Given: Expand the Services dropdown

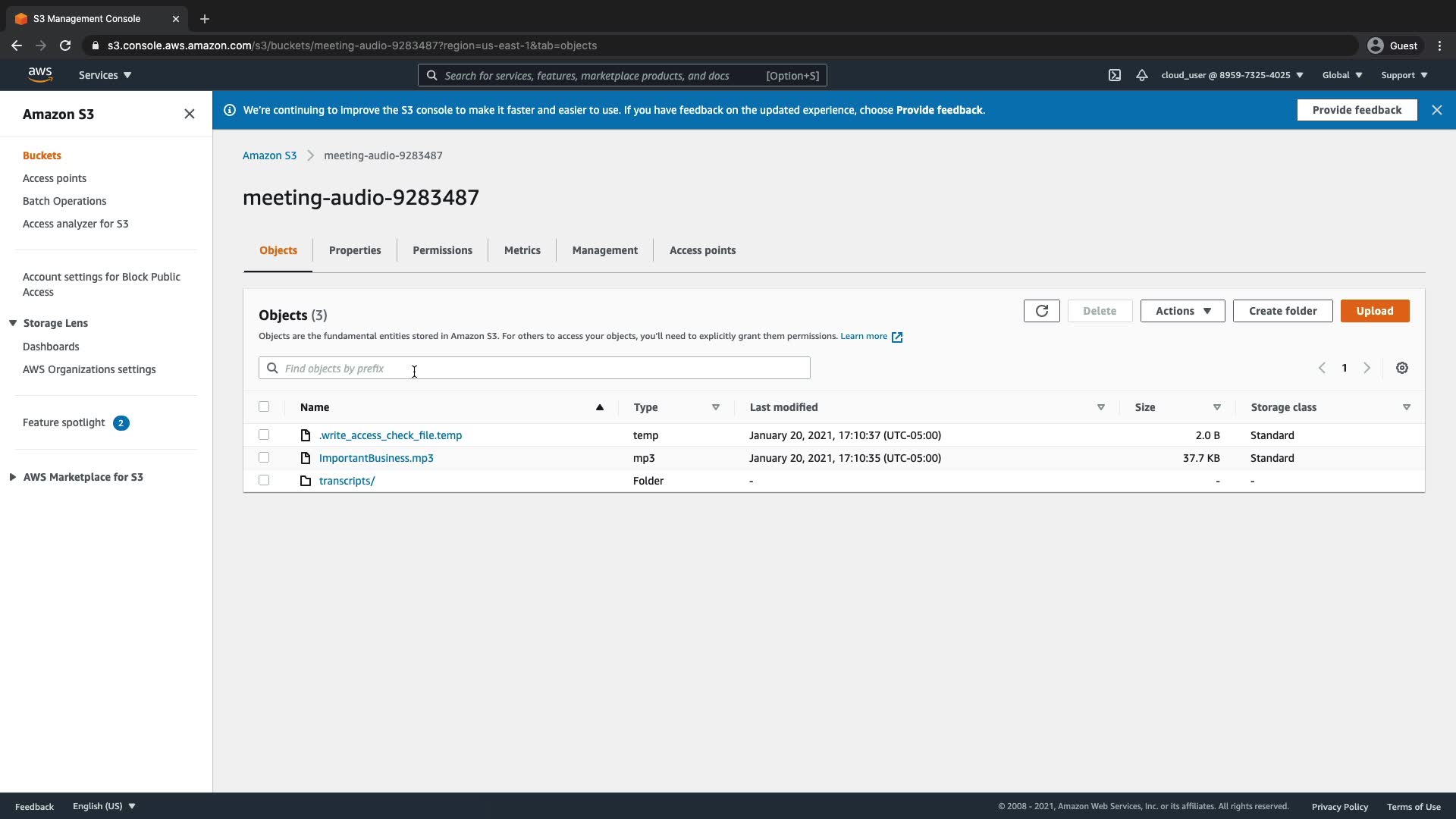Looking at the screenshot, I should (105, 75).
